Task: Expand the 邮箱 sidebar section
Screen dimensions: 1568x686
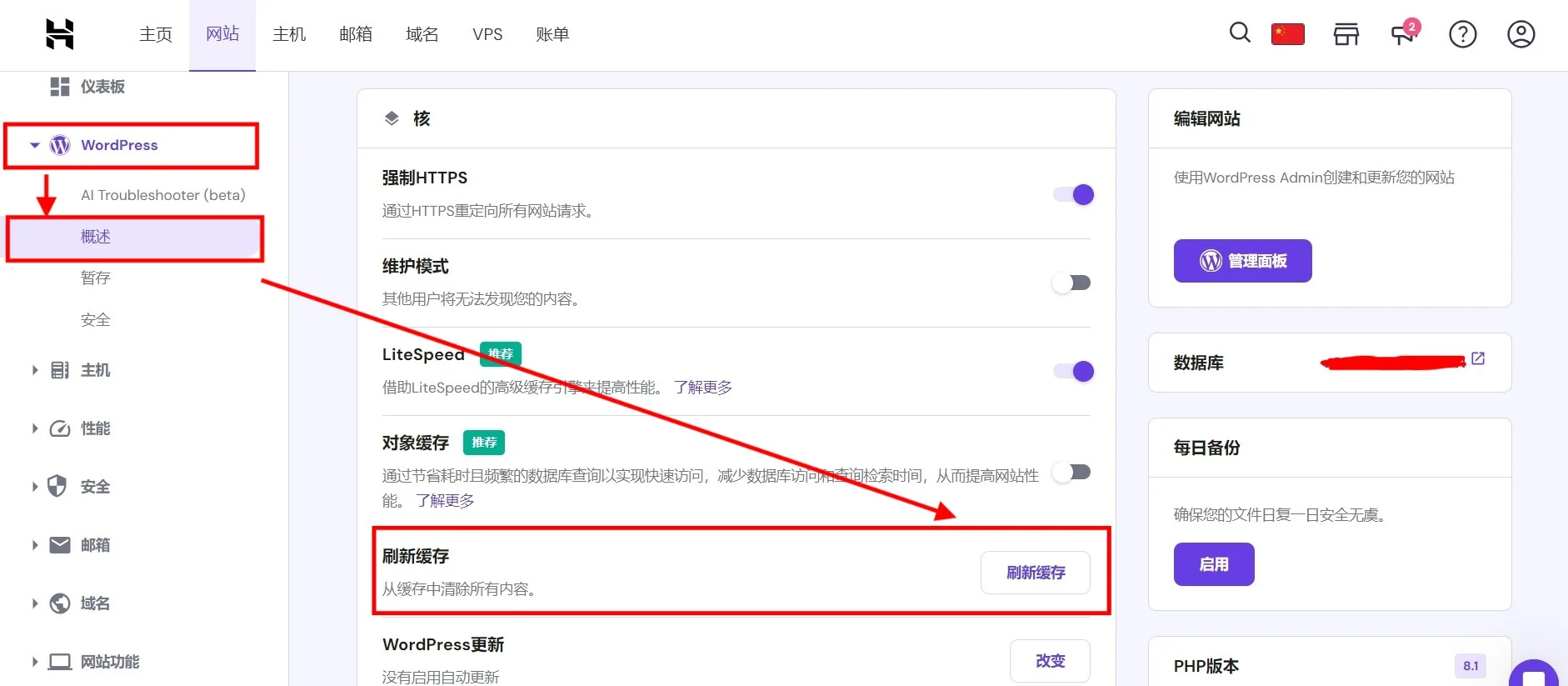Action: [34, 545]
